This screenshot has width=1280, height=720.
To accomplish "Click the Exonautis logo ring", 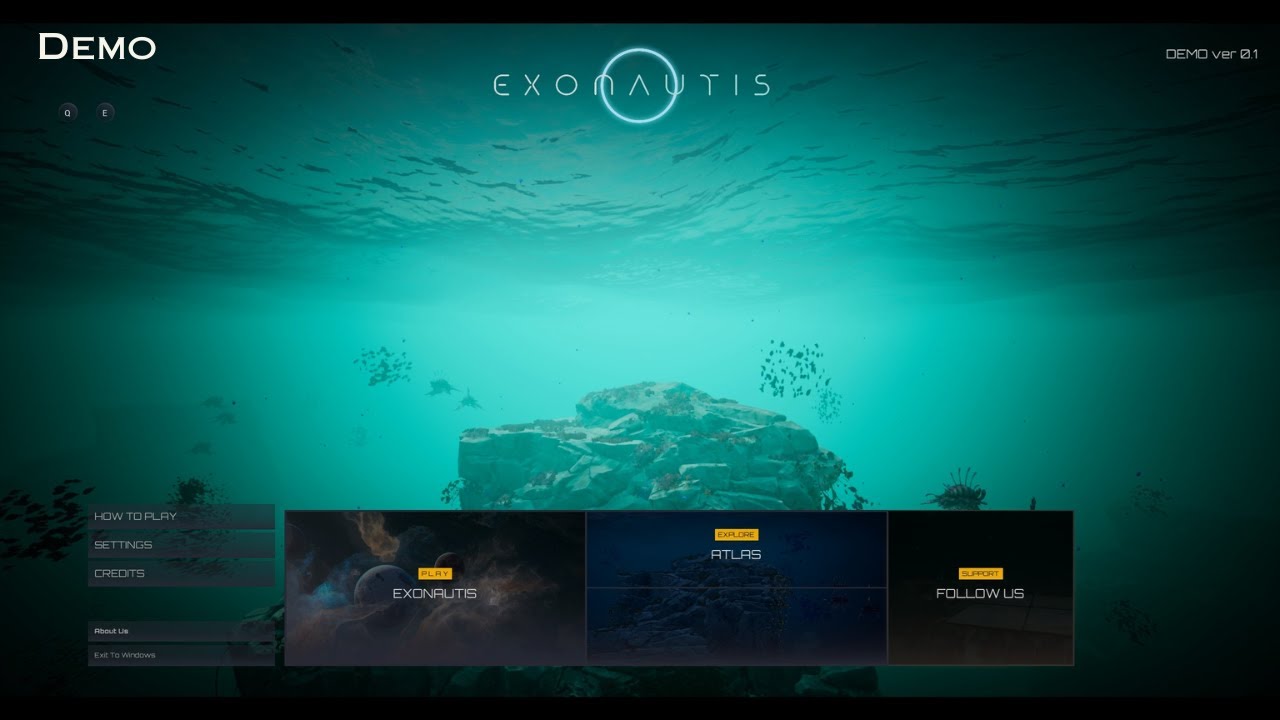I will 640,85.
